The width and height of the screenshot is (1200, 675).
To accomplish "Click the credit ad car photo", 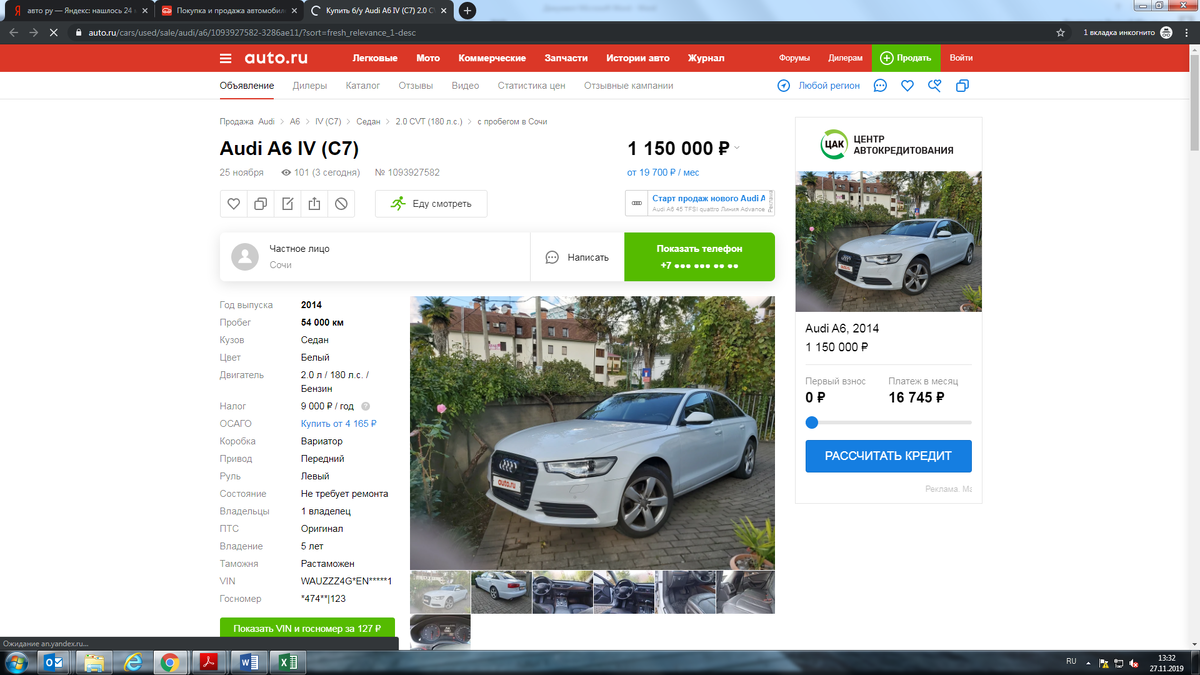I will (888, 241).
